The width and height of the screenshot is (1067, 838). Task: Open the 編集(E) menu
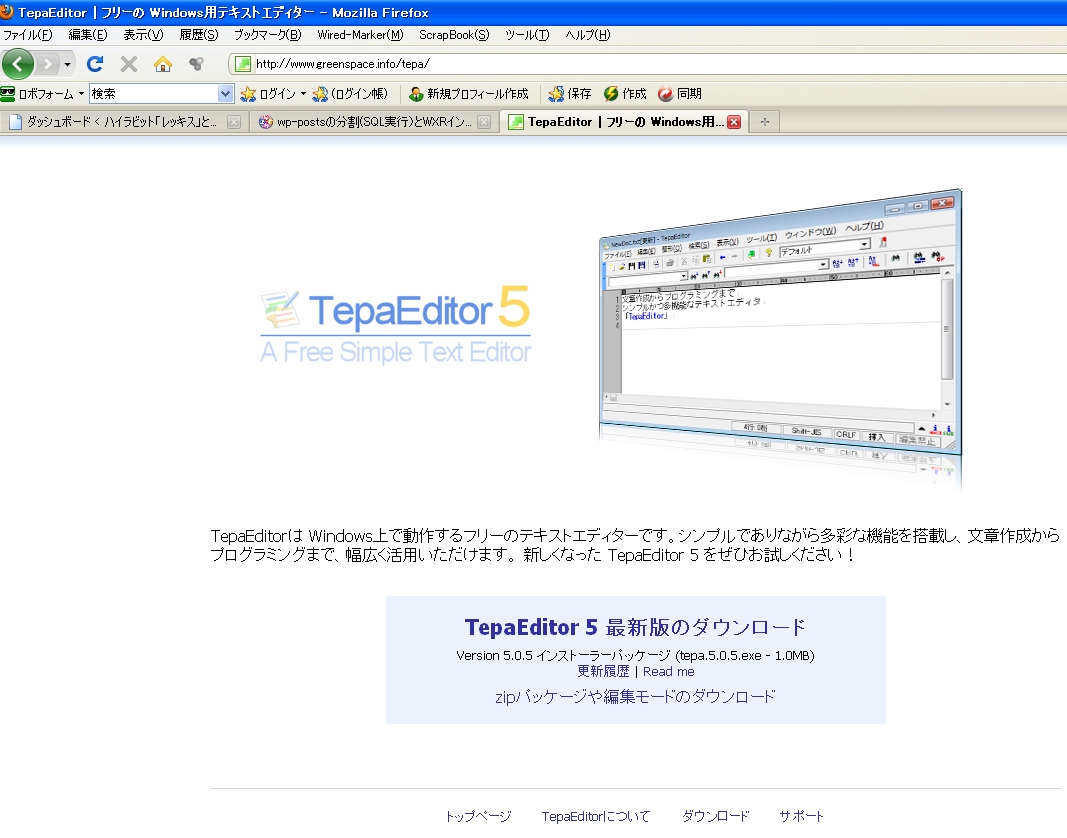point(88,35)
